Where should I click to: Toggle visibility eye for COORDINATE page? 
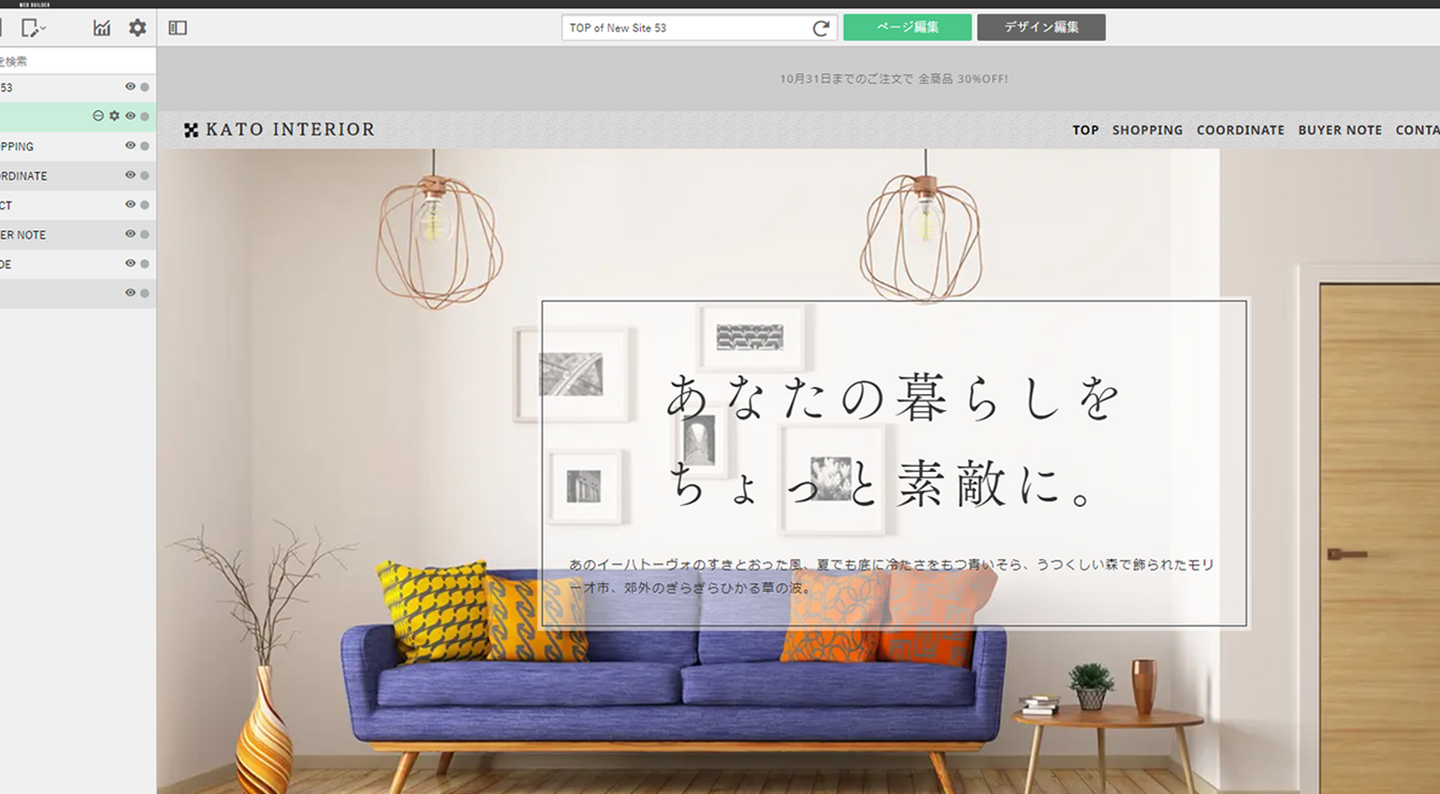click(130, 175)
